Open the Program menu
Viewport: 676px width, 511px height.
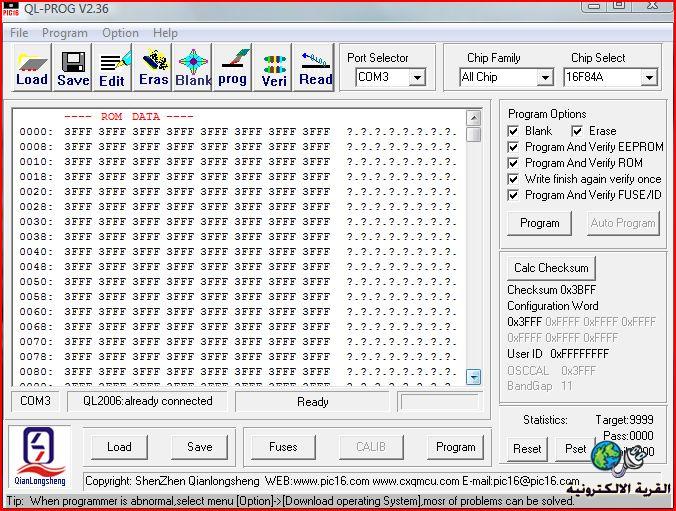65,33
